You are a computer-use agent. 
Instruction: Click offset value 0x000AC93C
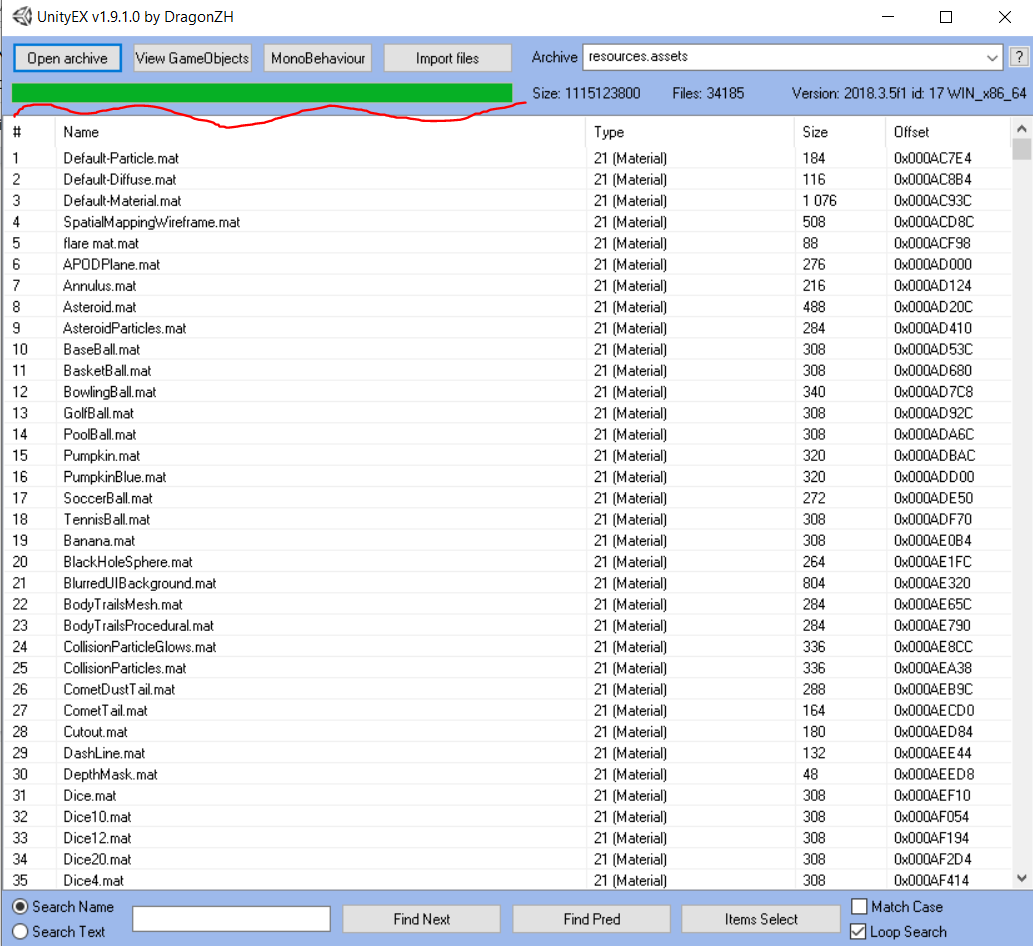pyautogui.click(x=932, y=200)
